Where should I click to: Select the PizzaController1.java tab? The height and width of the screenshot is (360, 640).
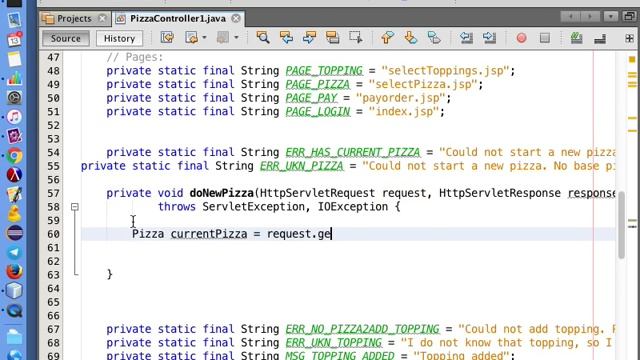(178, 18)
